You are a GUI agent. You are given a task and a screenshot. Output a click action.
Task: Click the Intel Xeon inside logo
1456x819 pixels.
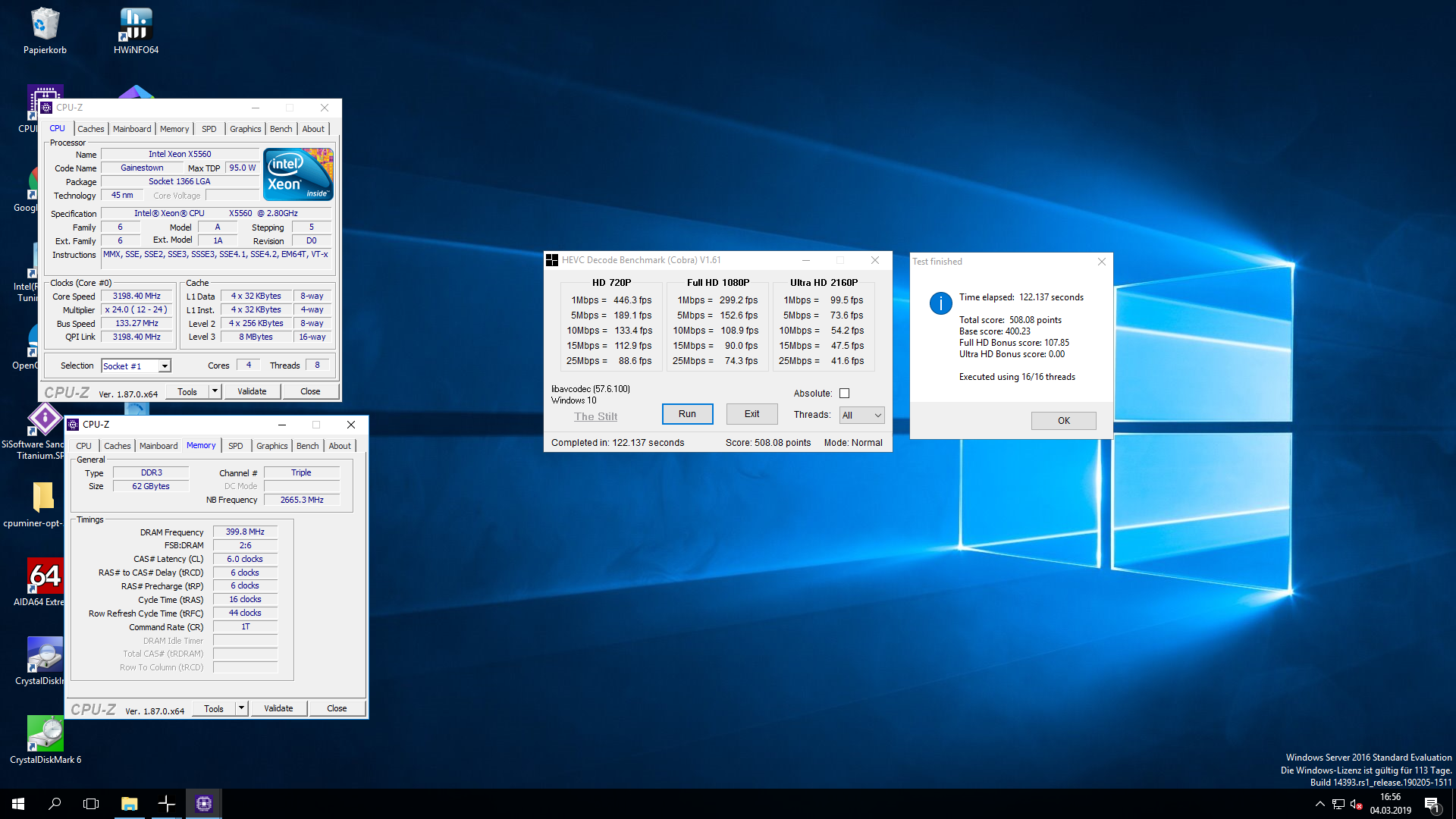(x=298, y=174)
